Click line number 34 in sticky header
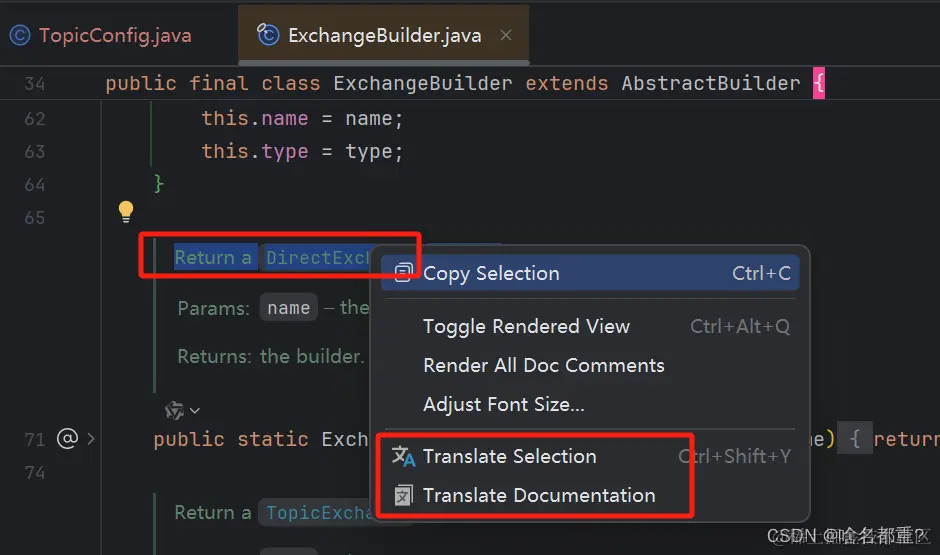Image resolution: width=940 pixels, height=555 pixels. [35, 83]
